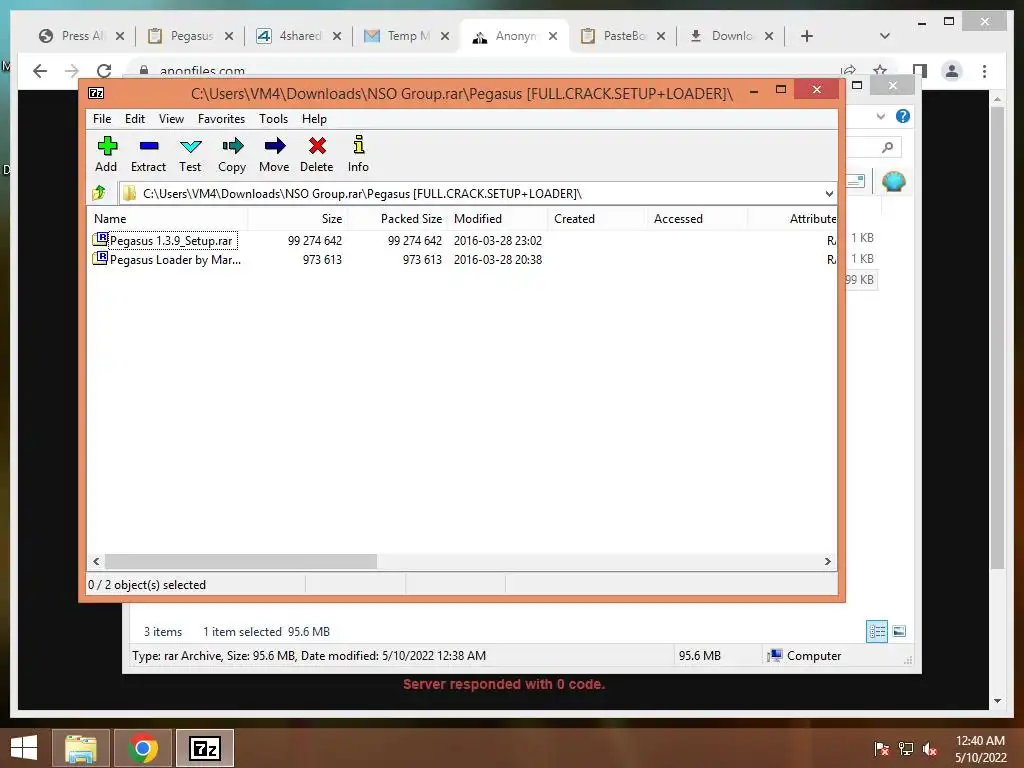Click the Computer label in Explorer status bar
Image resolution: width=1024 pixels, height=768 pixels.
coord(814,656)
